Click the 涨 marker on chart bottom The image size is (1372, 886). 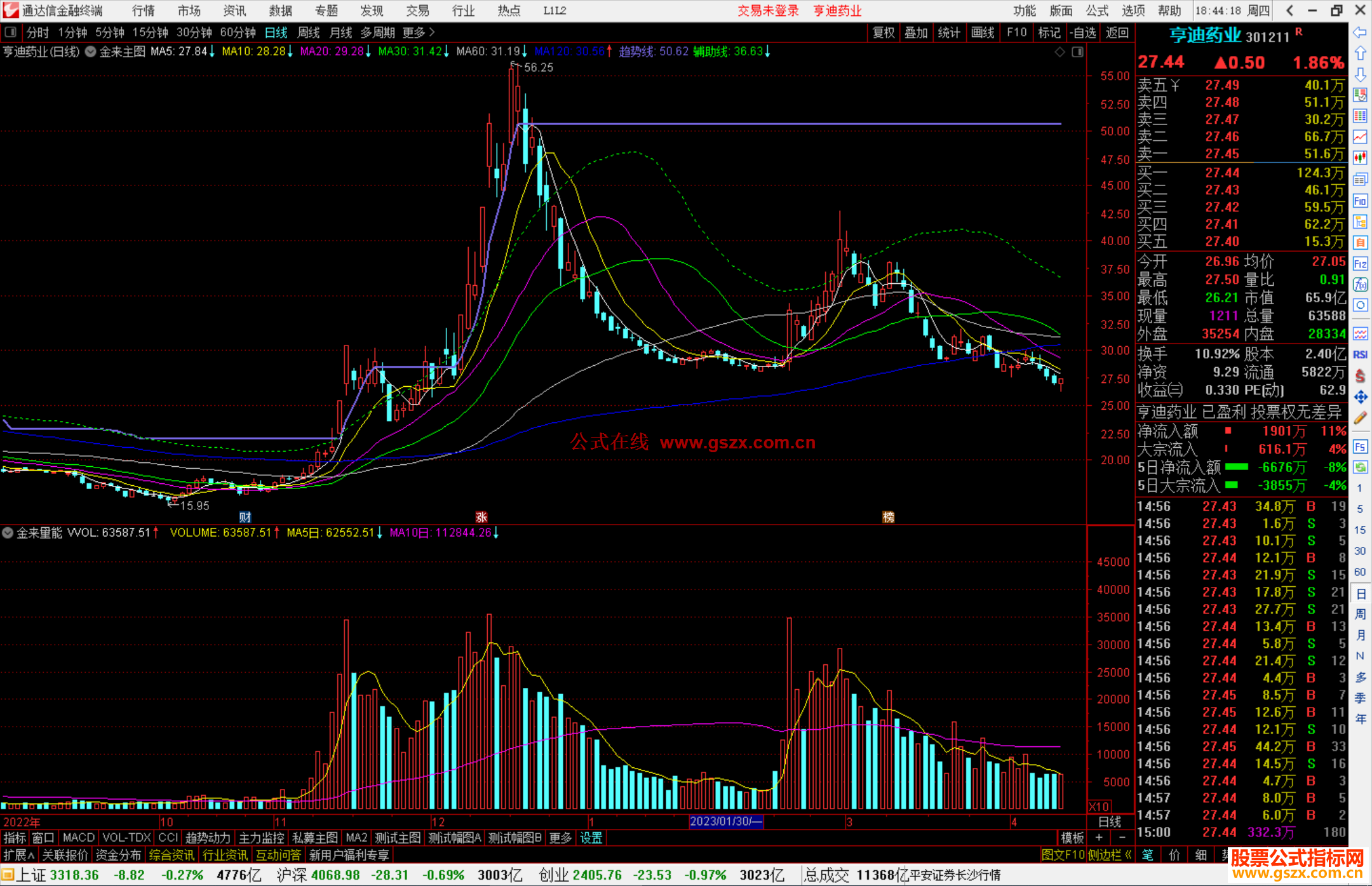coord(481,517)
